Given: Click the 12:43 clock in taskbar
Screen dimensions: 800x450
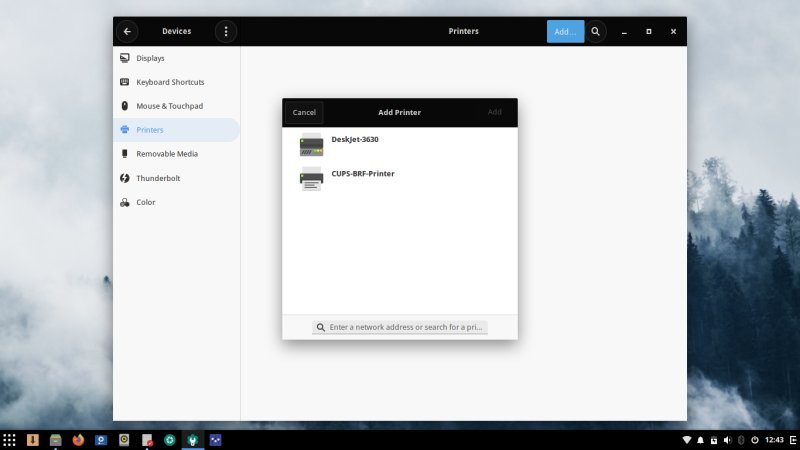Looking at the screenshot, I should click(774, 440).
